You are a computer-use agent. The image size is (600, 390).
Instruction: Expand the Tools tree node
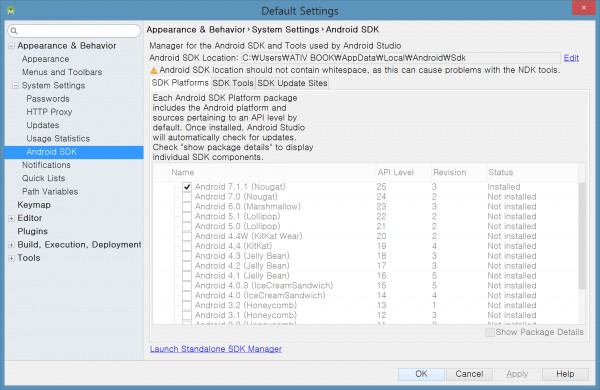click(11, 258)
